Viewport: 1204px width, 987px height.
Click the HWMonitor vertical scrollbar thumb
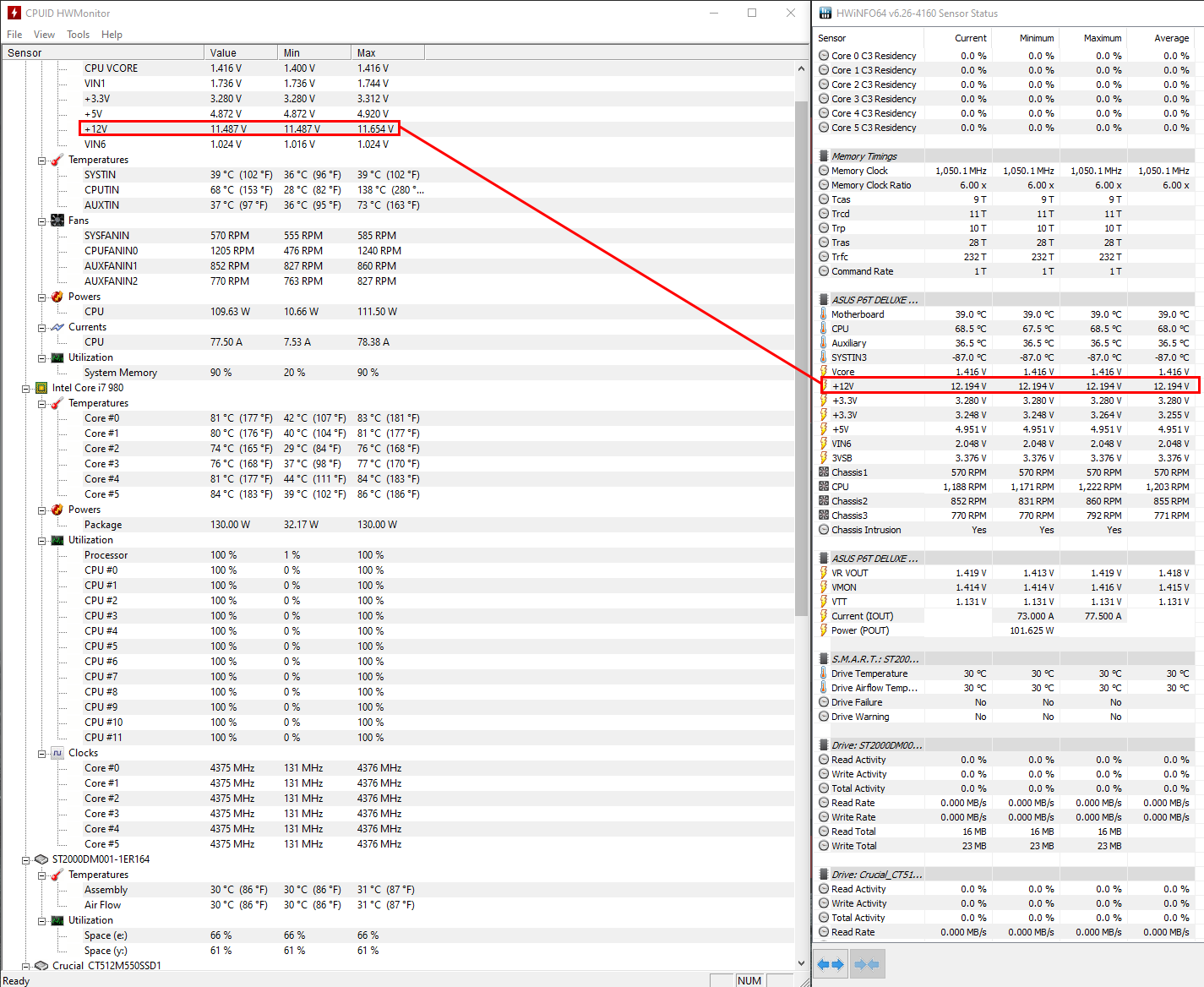[x=802, y=358]
